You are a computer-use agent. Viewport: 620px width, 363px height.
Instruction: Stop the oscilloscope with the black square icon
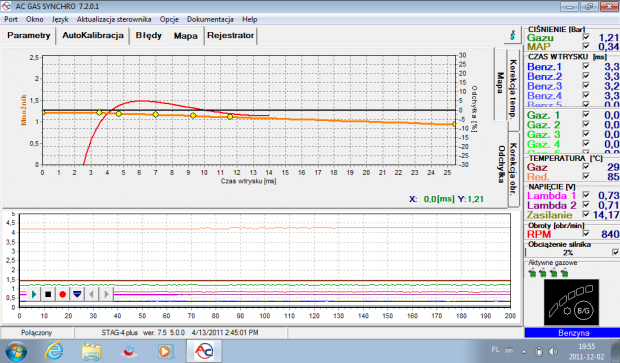tap(48, 294)
